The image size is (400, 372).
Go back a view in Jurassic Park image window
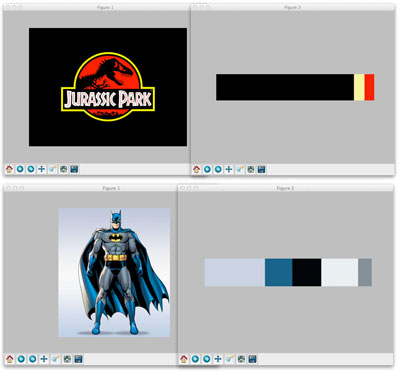click(x=20, y=169)
